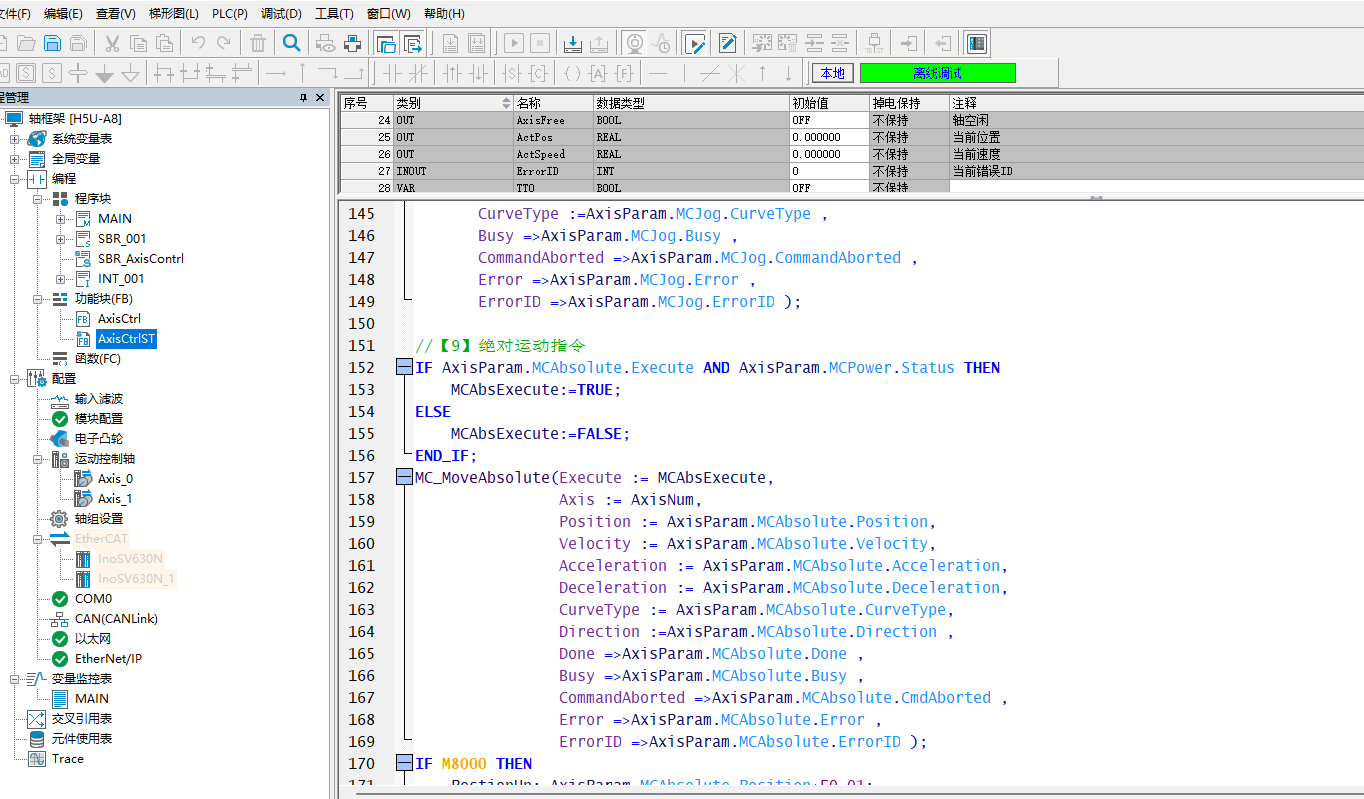Screen dimensions: 1364x799
Task: Cut selection with scissors icon
Action: (113, 43)
